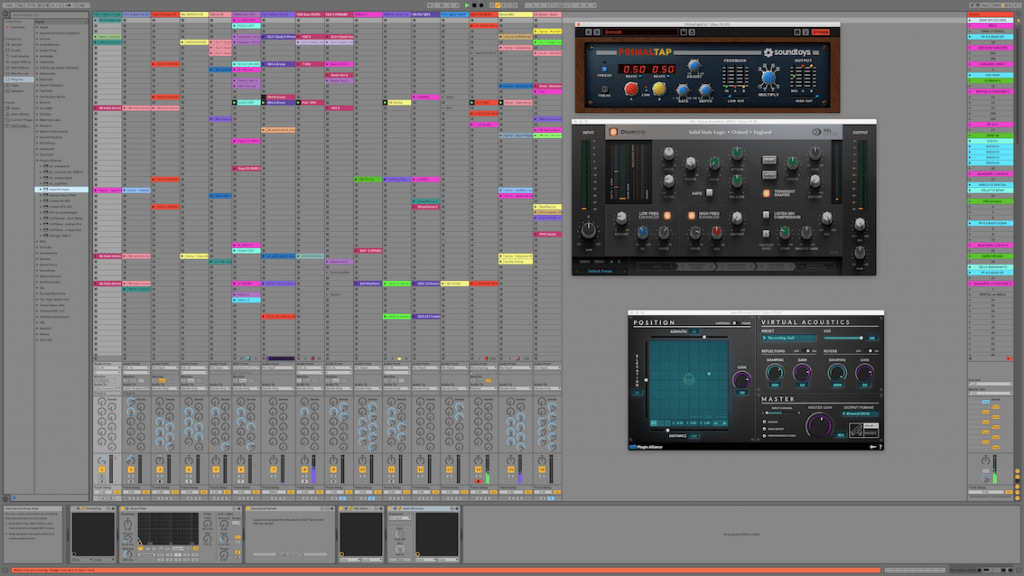Open the dearVR Recording Hall preset dropdown

click(x=789, y=338)
